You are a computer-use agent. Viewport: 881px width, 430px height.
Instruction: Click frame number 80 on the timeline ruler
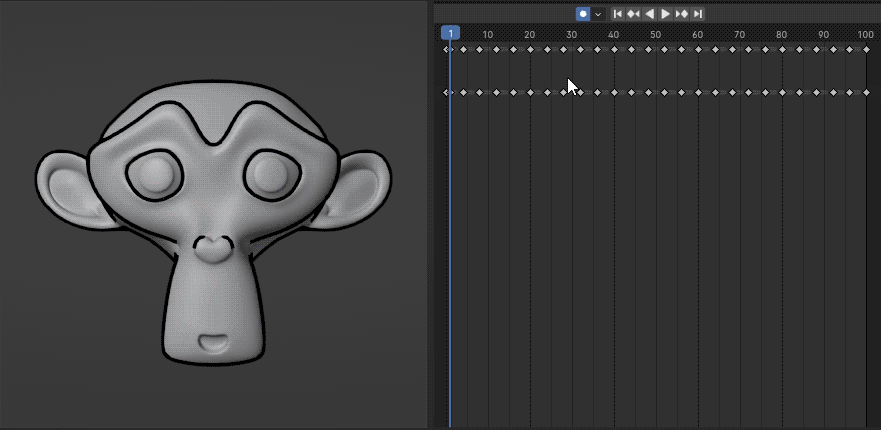[x=782, y=35]
